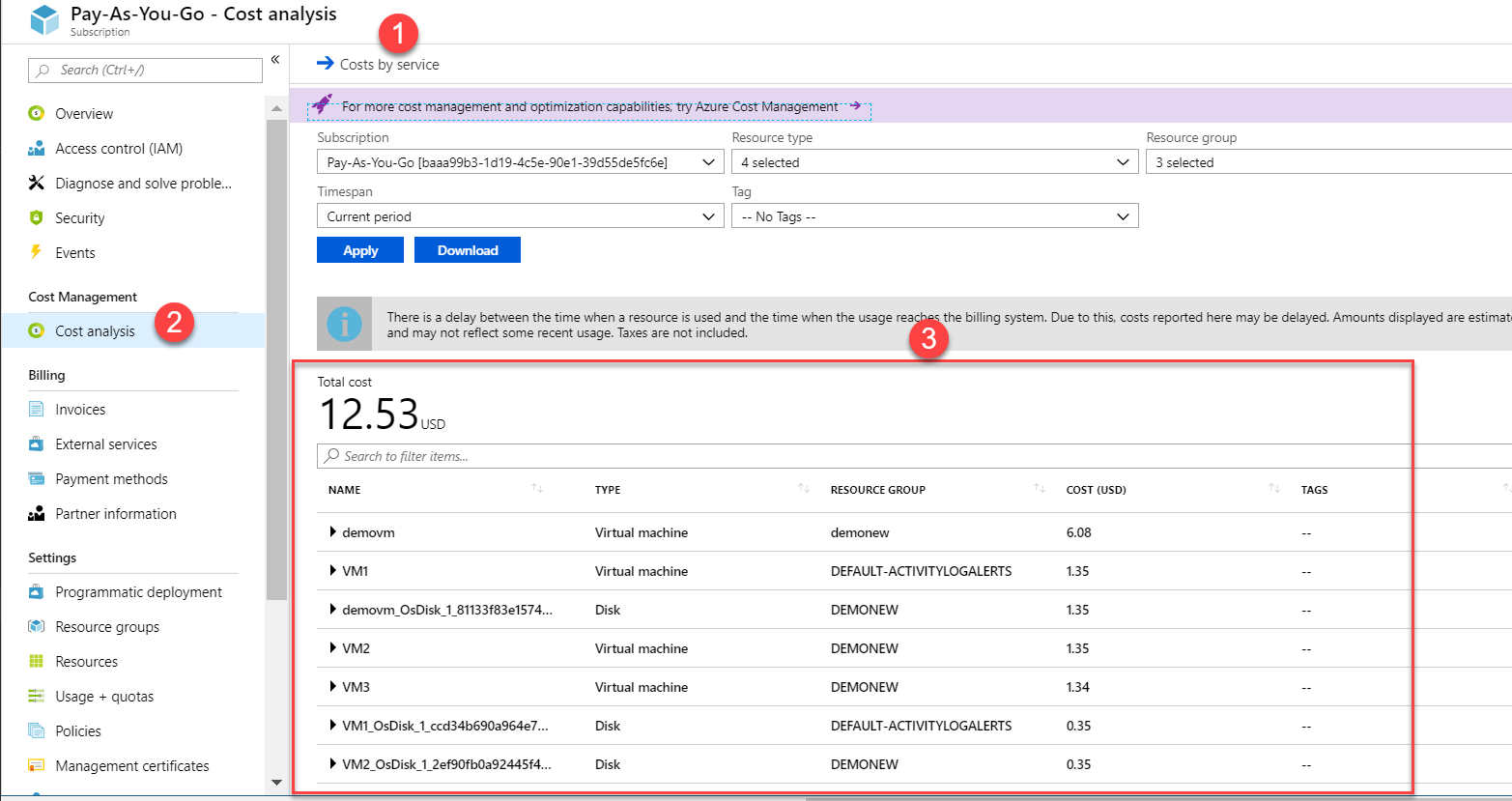Viewport: 1512px width, 801px height.
Task: Click the Access control (IAM) icon
Action: point(37,148)
